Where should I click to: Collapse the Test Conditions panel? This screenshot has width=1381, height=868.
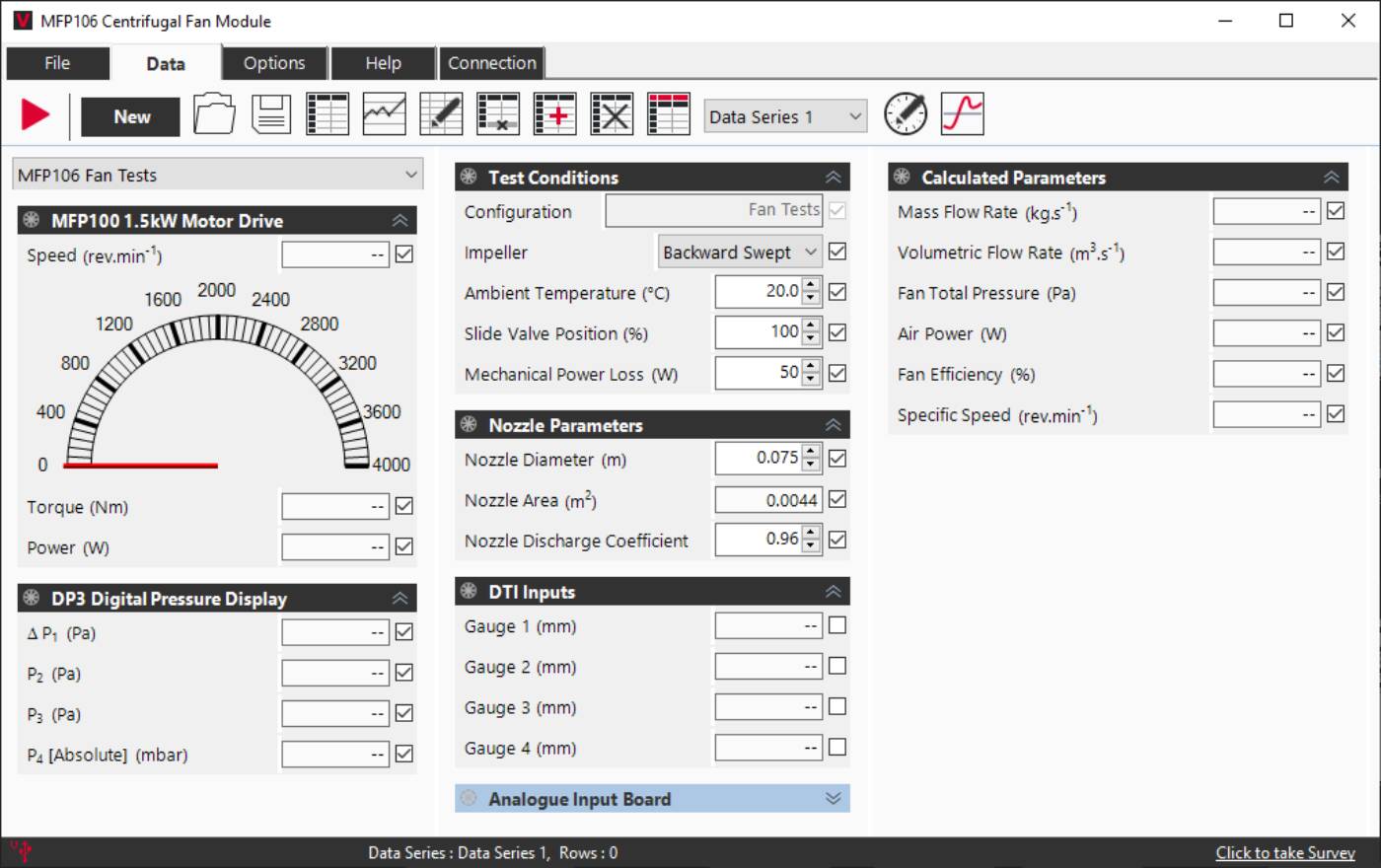point(832,176)
